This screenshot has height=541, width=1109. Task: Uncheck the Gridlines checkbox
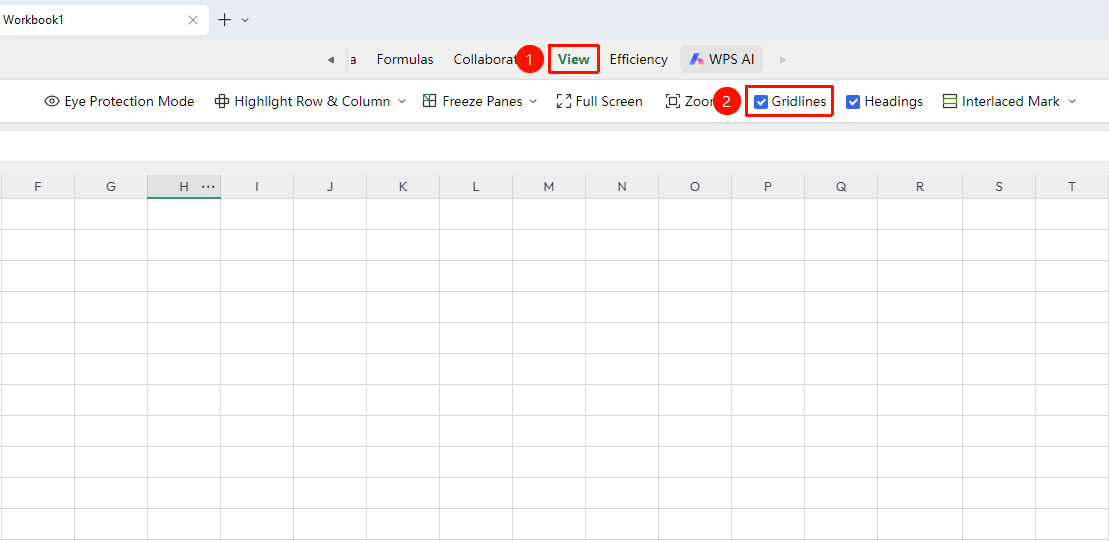(761, 102)
